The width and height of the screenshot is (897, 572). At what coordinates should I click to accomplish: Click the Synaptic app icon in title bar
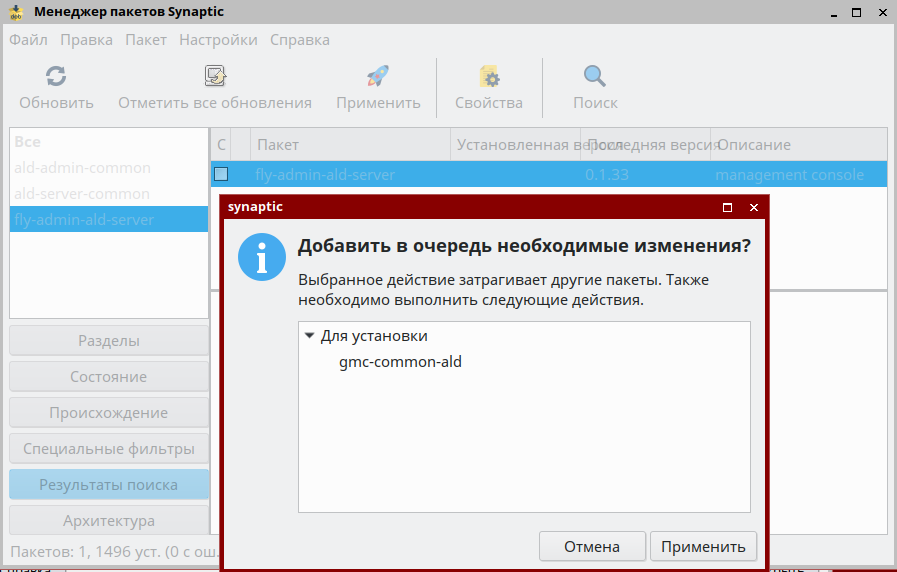tap(16, 12)
